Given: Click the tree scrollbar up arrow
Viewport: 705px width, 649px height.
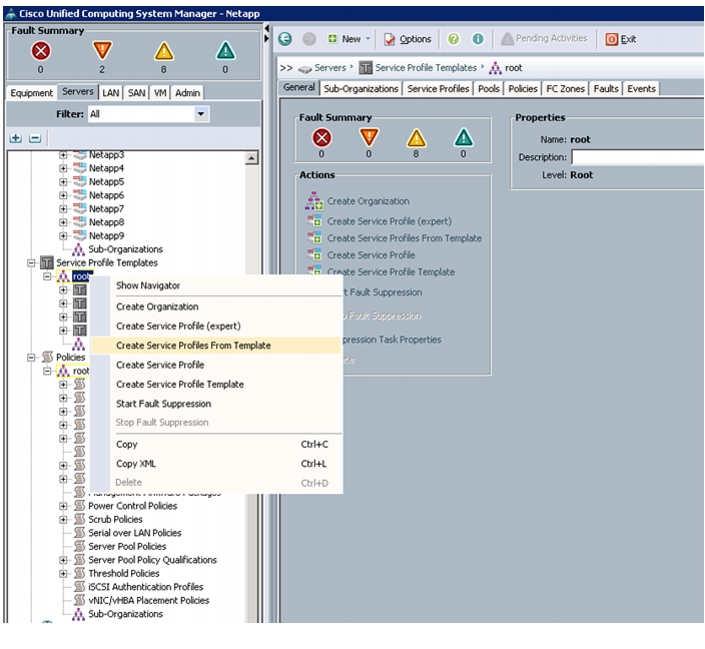Looking at the screenshot, I should 251,158.
